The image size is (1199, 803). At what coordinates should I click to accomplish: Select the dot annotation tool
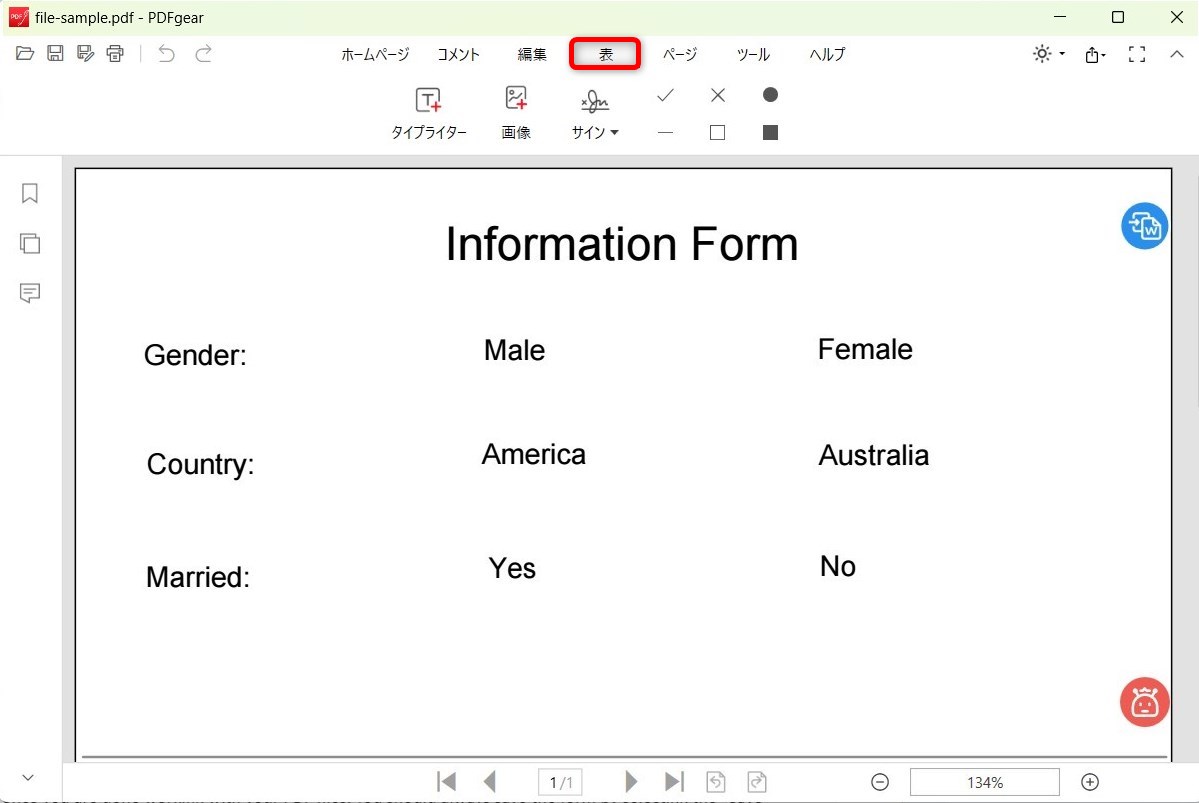(x=769, y=95)
